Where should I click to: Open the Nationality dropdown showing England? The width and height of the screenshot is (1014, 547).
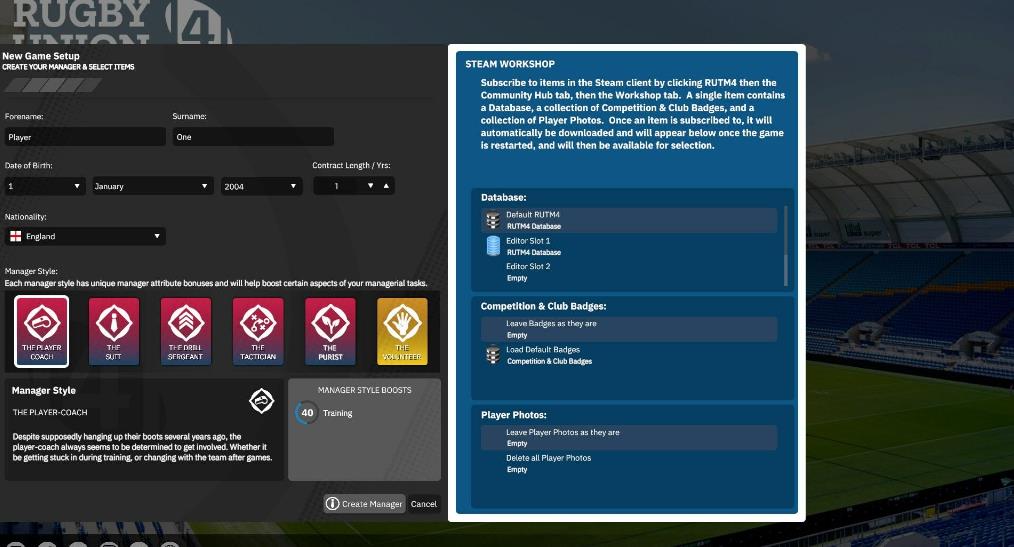[x=84, y=237]
